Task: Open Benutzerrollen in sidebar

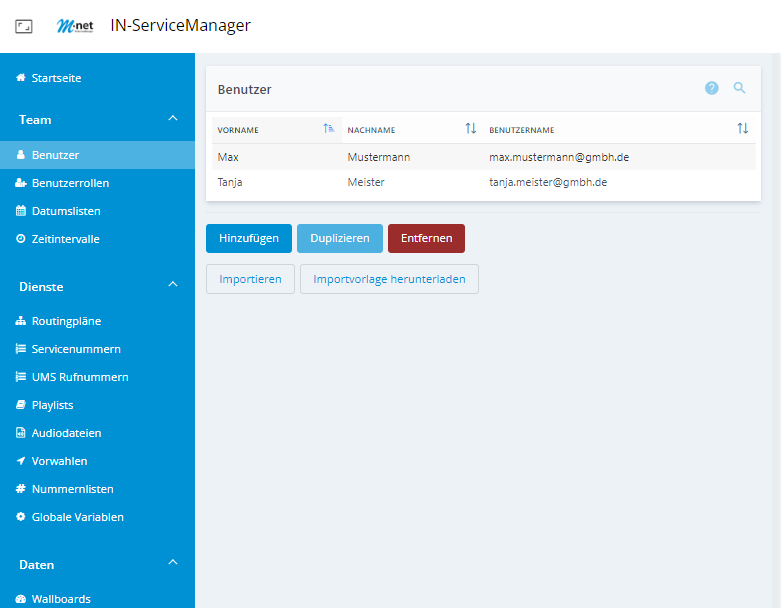Action: pyautogui.click(x=70, y=183)
